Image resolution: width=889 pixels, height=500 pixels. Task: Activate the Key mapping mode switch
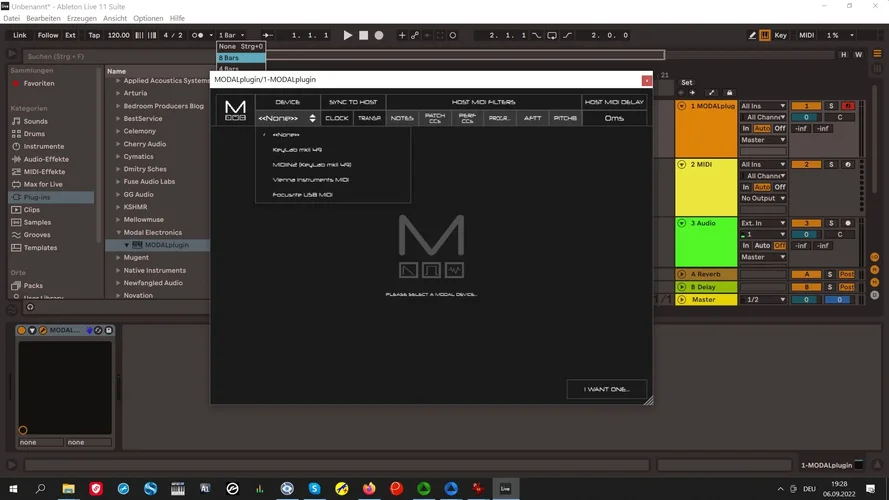(x=780, y=35)
